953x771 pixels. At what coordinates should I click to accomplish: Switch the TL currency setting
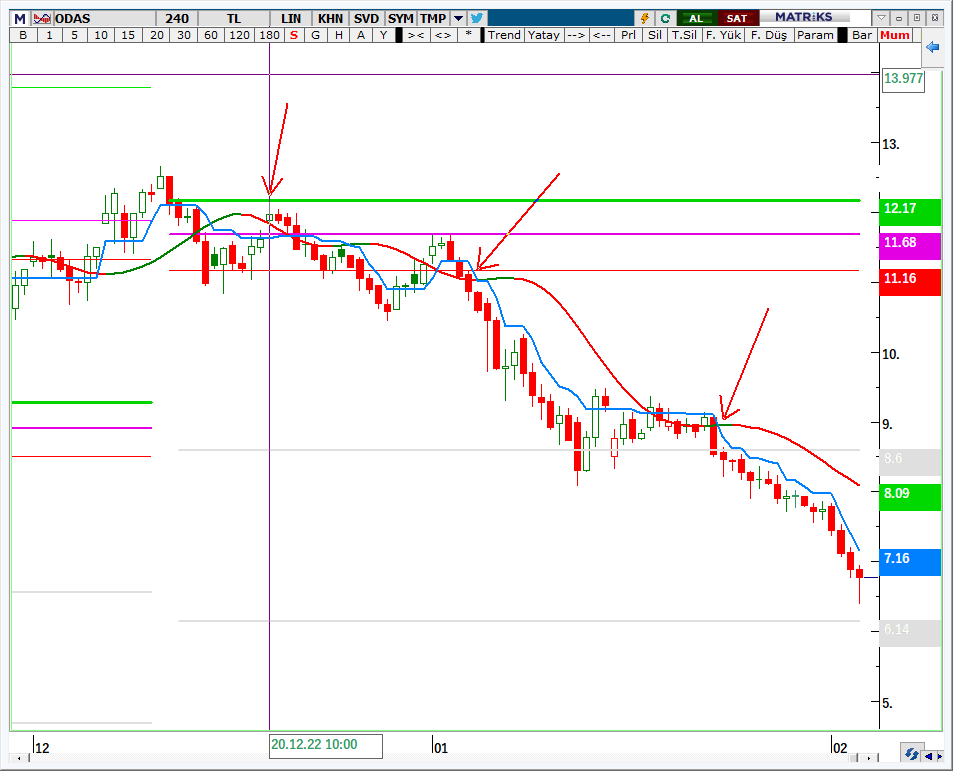click(234, 18)
